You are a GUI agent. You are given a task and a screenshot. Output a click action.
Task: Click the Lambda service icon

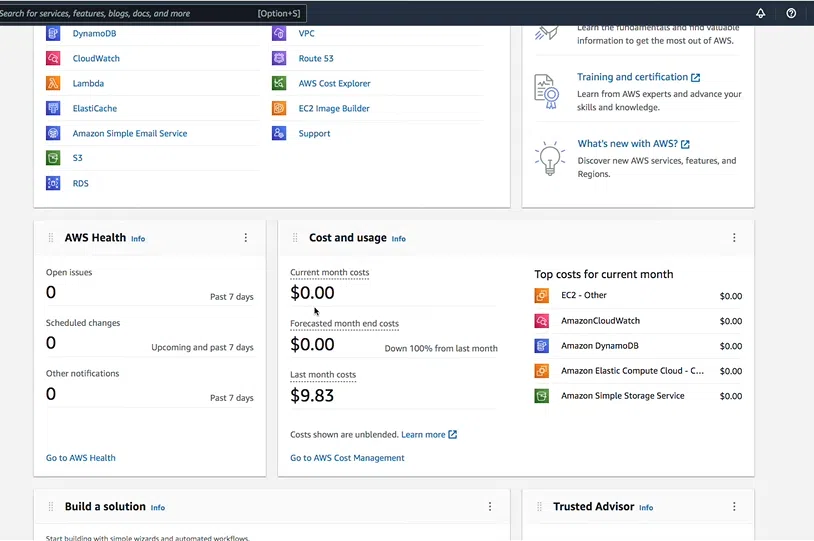click(x=53, y=83)
